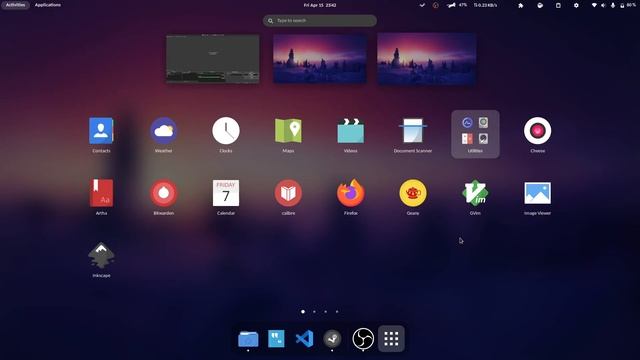
Task: Switch to the first workspace thumbnail
Action: click(x=213, y=59)
